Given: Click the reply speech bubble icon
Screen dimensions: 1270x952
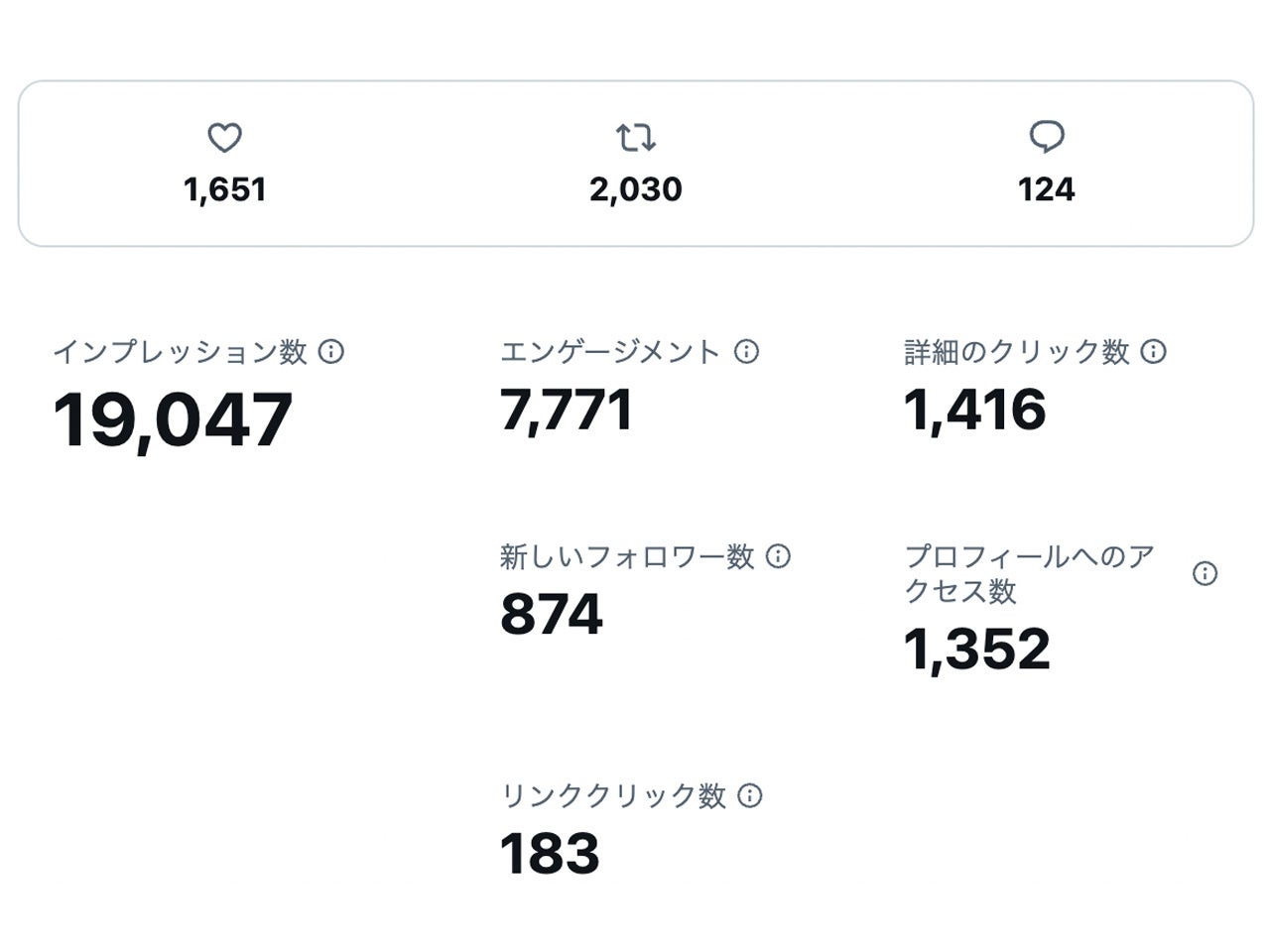Looking at the screenshot, I should point(1047,137).
